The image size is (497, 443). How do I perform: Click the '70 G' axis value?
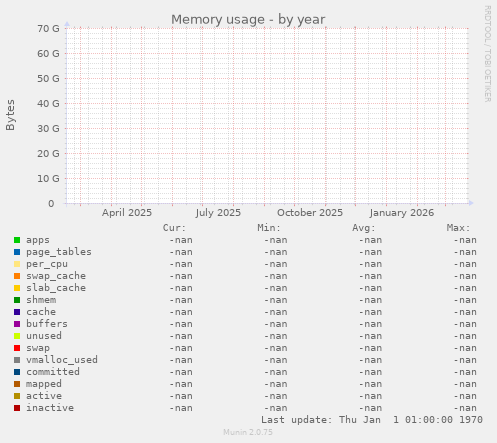click(48, 29)
